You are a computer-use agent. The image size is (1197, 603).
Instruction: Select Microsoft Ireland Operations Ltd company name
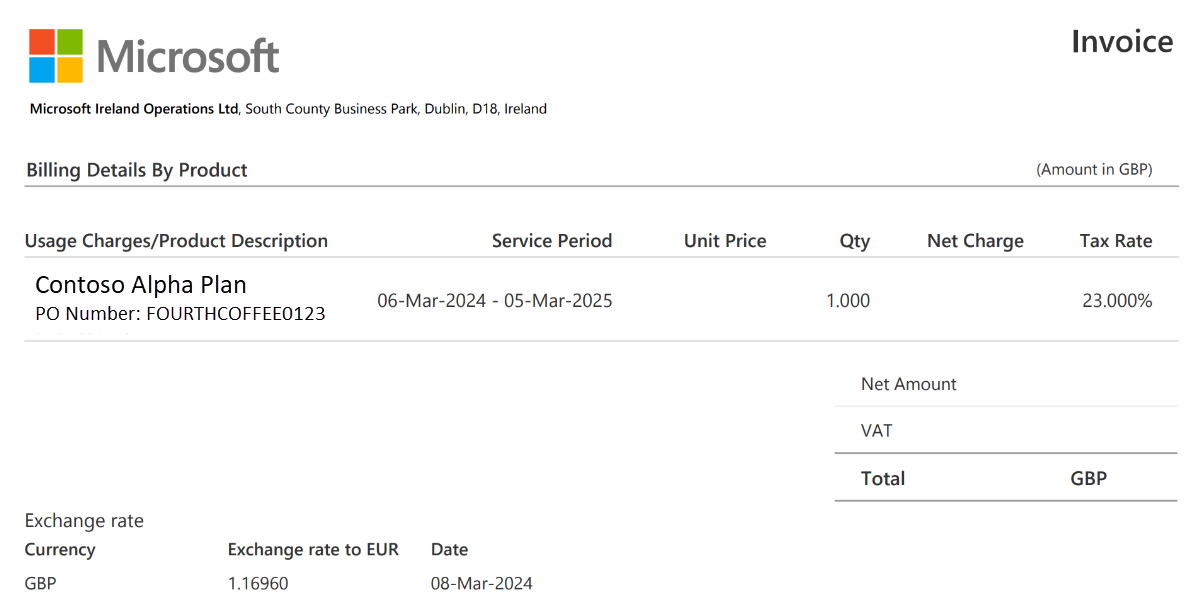135,109
